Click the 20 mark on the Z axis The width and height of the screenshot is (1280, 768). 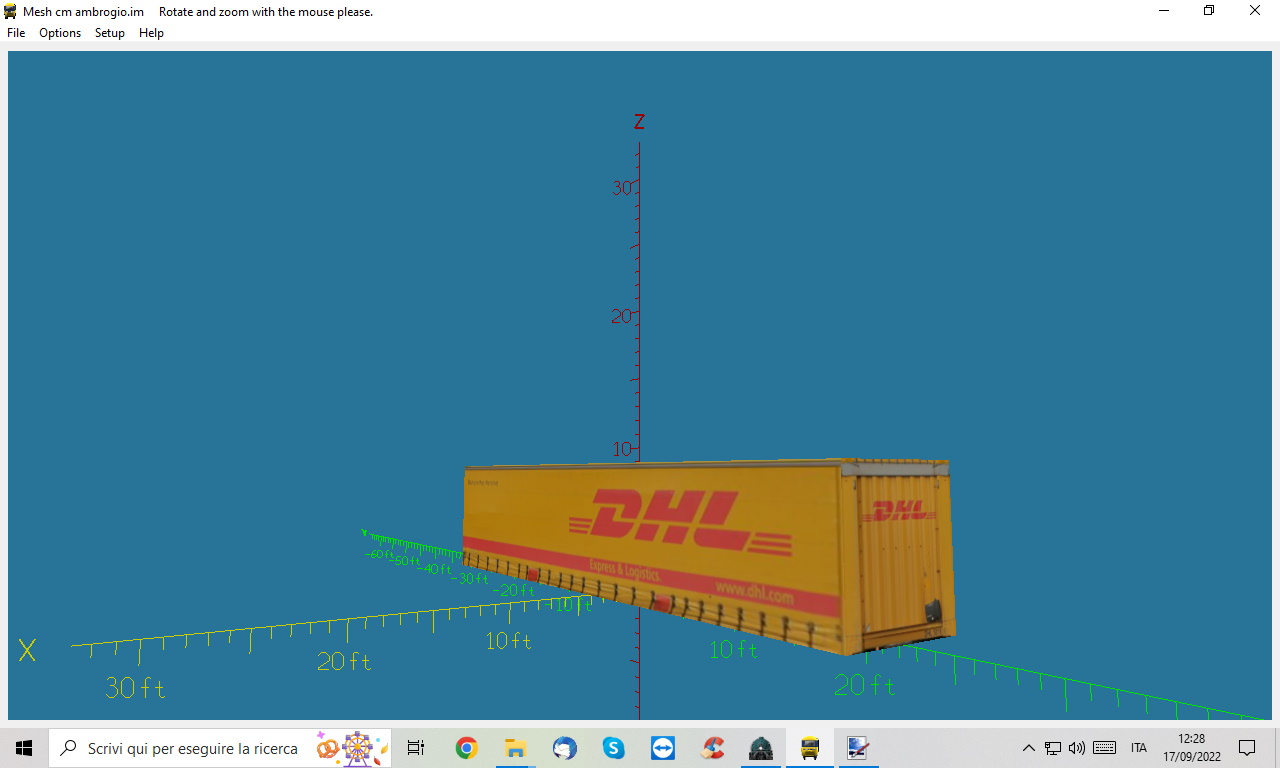tap(622, 316)
